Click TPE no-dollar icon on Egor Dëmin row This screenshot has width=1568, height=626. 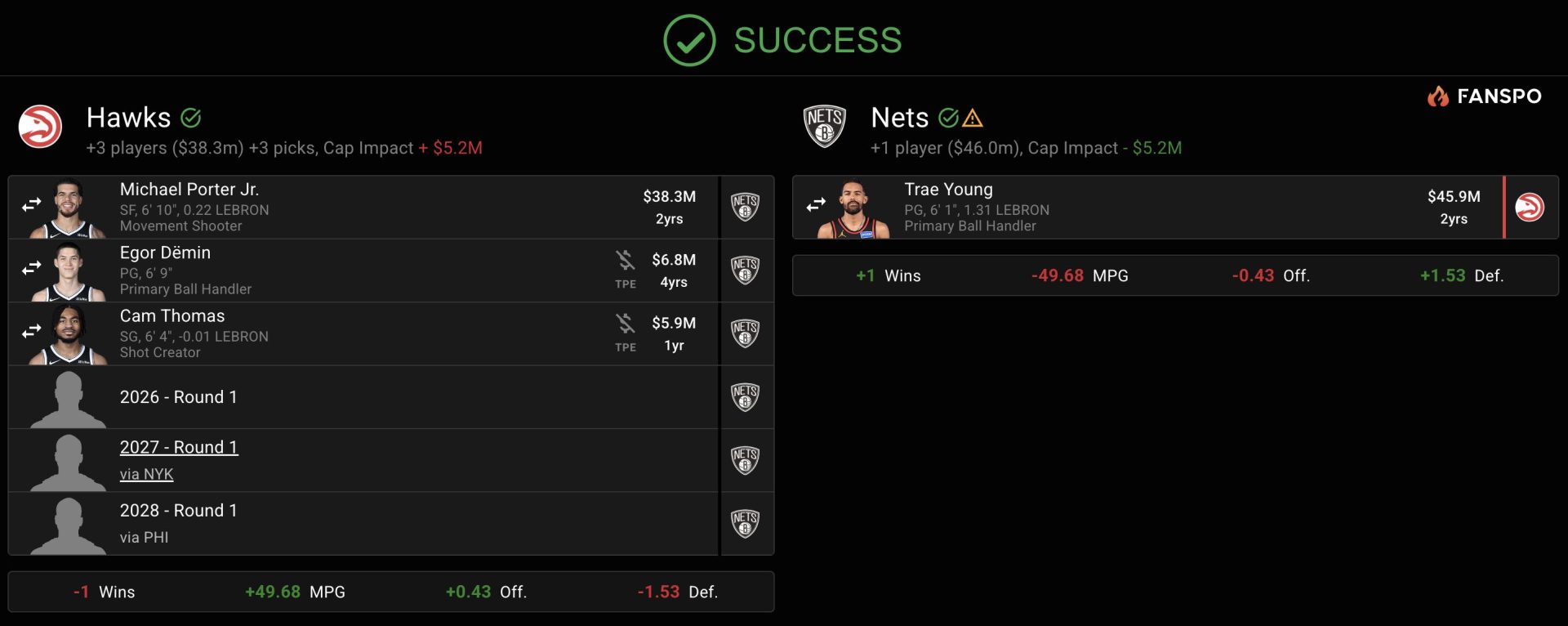(x=626, y=261)
